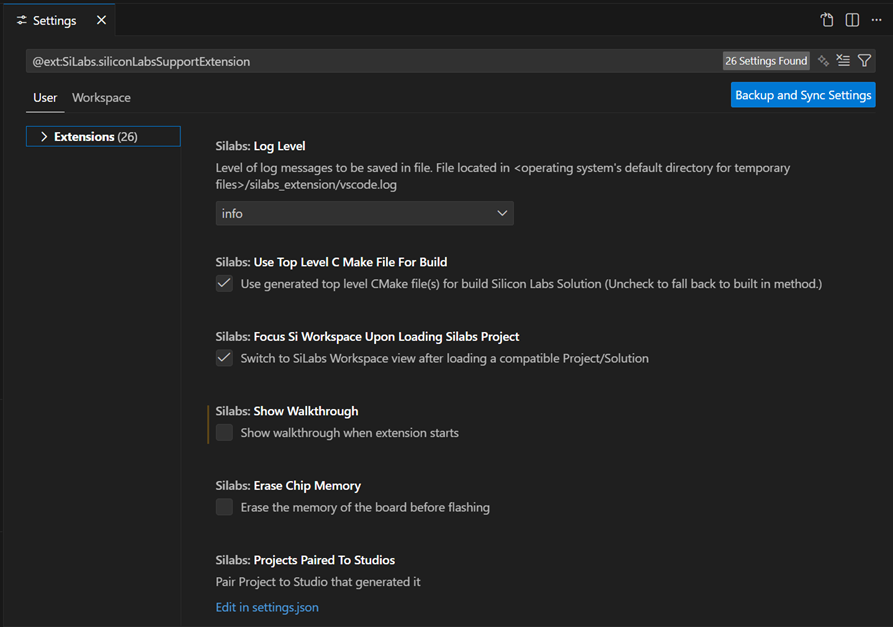Click Silabs: Erase Chip Memory title
This screenshot has width=893, height=627.
click(288, 486)
